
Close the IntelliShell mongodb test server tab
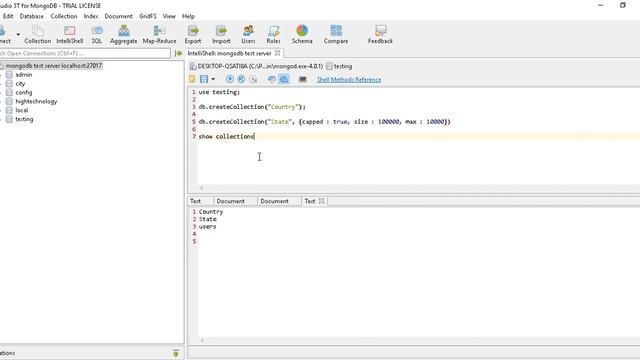pos(278,53)
